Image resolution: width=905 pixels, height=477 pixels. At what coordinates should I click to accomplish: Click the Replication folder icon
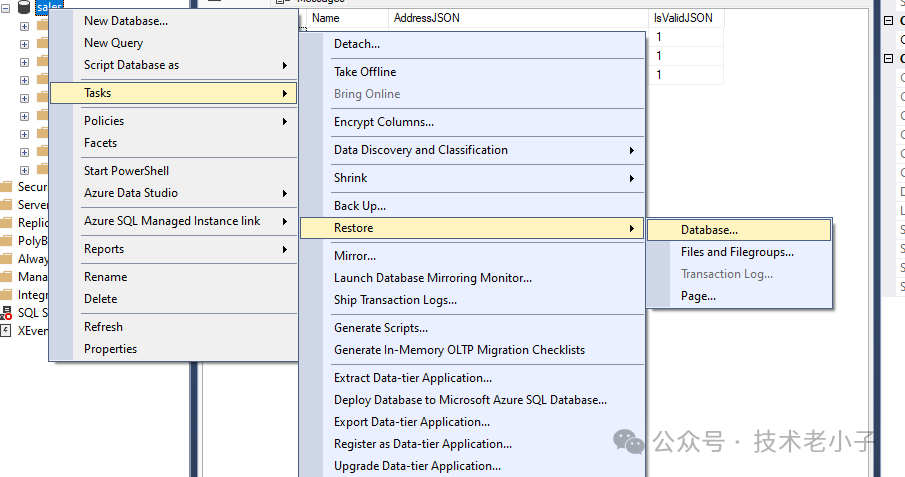(7, 222)
